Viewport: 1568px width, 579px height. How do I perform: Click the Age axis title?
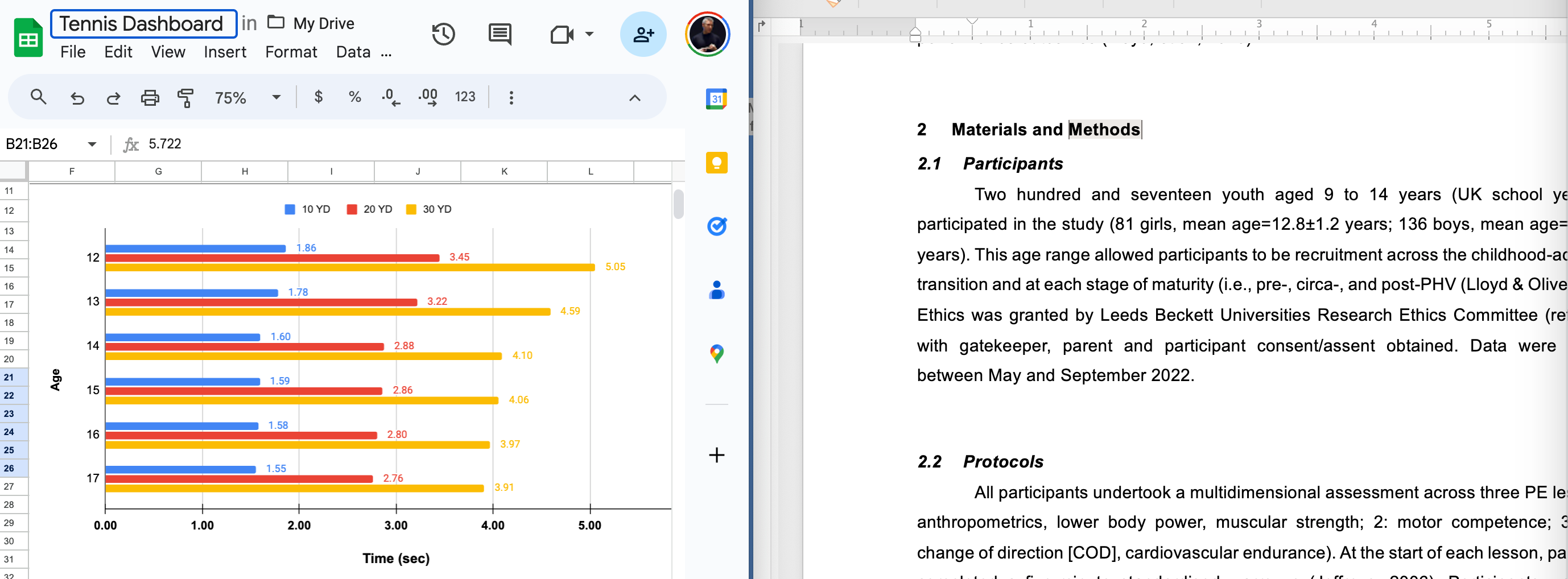click(55, 379)
